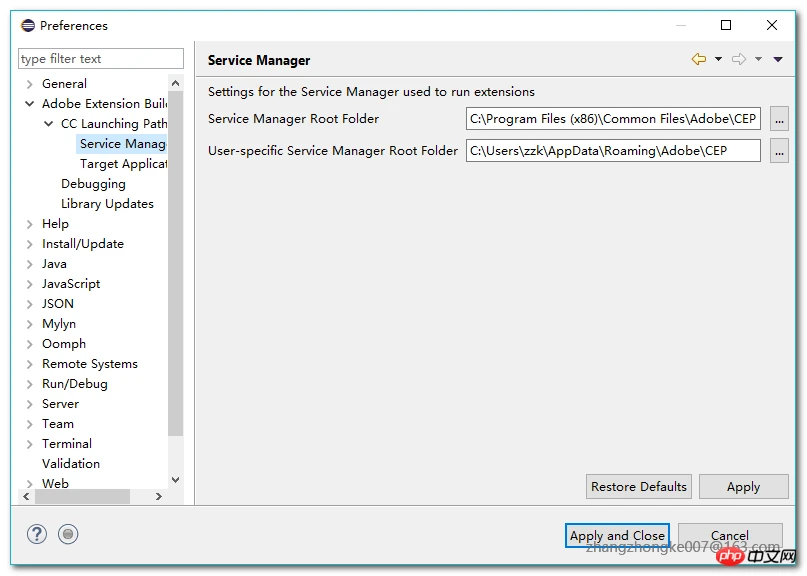Click the User-specific Root Folder path field

point(613,151)
